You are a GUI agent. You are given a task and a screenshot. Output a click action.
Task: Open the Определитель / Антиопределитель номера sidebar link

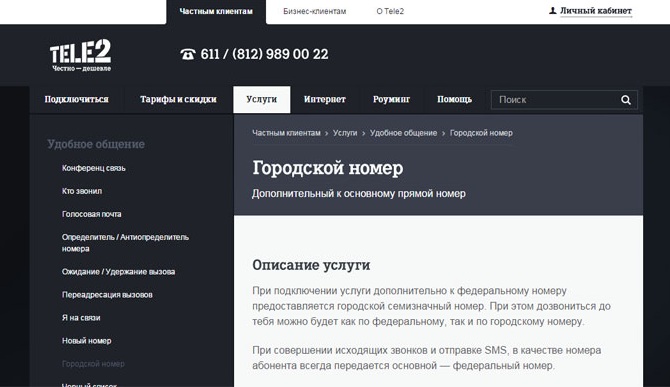[x=125, y=243]
